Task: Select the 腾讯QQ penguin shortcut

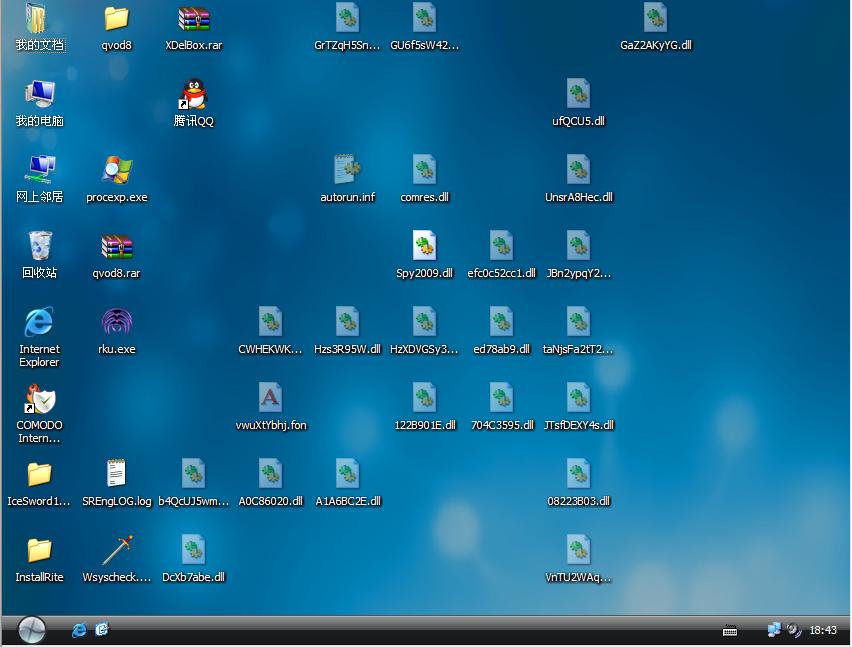Action: [193, 96]
